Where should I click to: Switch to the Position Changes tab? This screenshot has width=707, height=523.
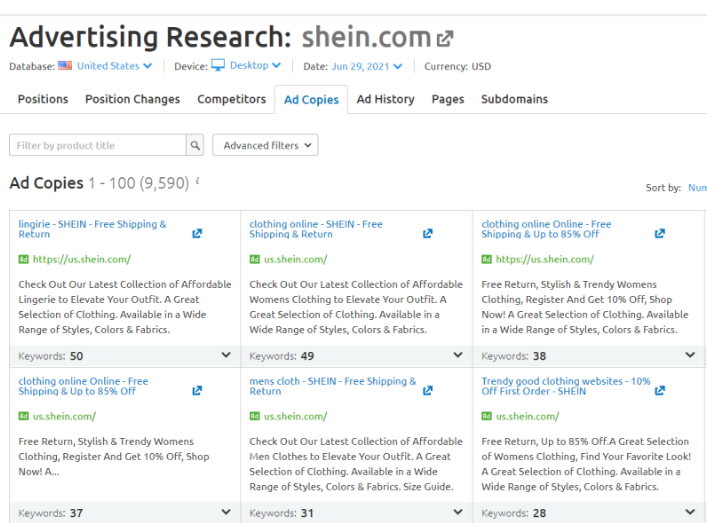click(x=133, y=99)
